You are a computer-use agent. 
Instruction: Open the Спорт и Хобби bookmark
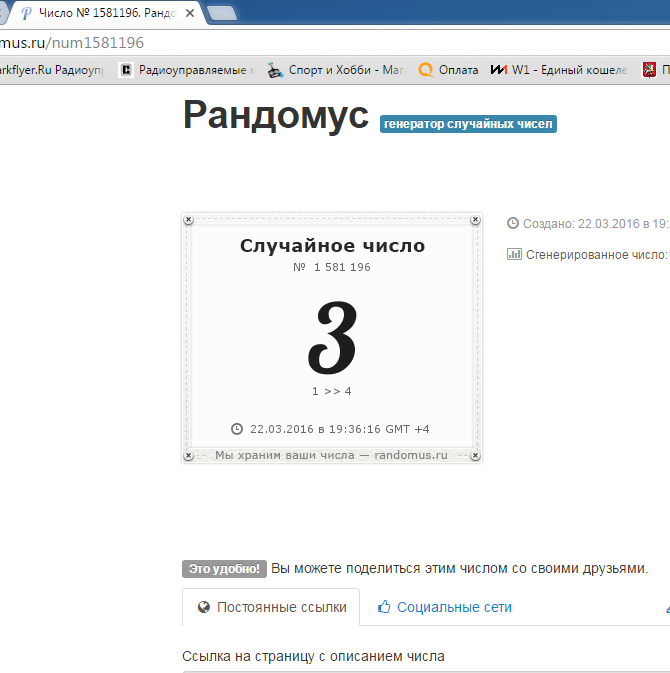pyautogui.click(x=335, y=70)
